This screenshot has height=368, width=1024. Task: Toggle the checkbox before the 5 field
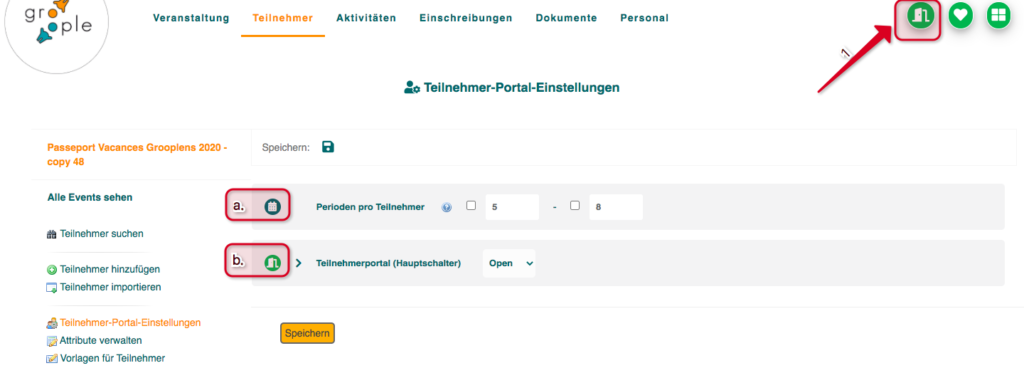point(471,206)
